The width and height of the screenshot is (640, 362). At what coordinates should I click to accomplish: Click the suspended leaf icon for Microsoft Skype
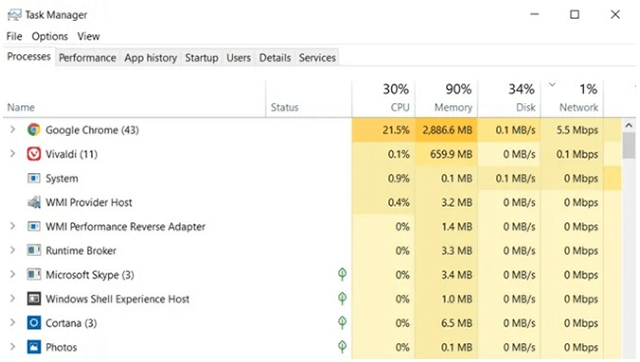[342, 274]
